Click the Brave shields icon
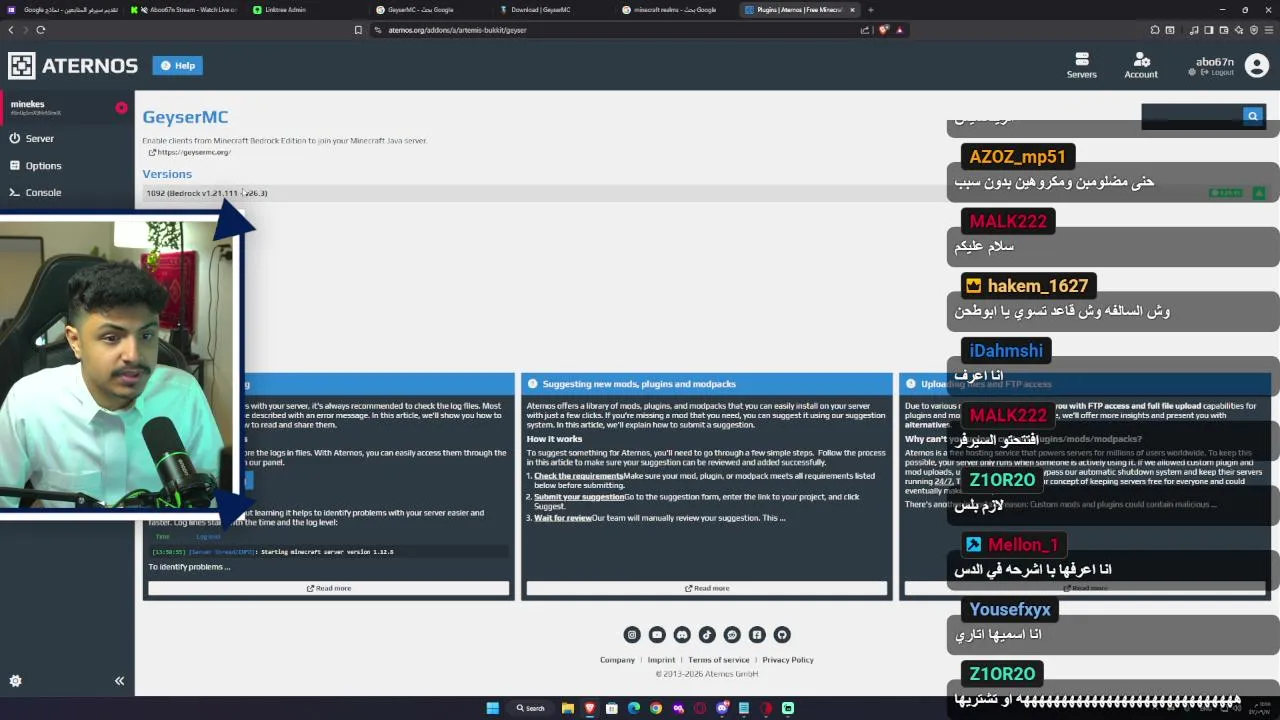The width and height of the screenshot is (1280, 720). coord(884,30)
